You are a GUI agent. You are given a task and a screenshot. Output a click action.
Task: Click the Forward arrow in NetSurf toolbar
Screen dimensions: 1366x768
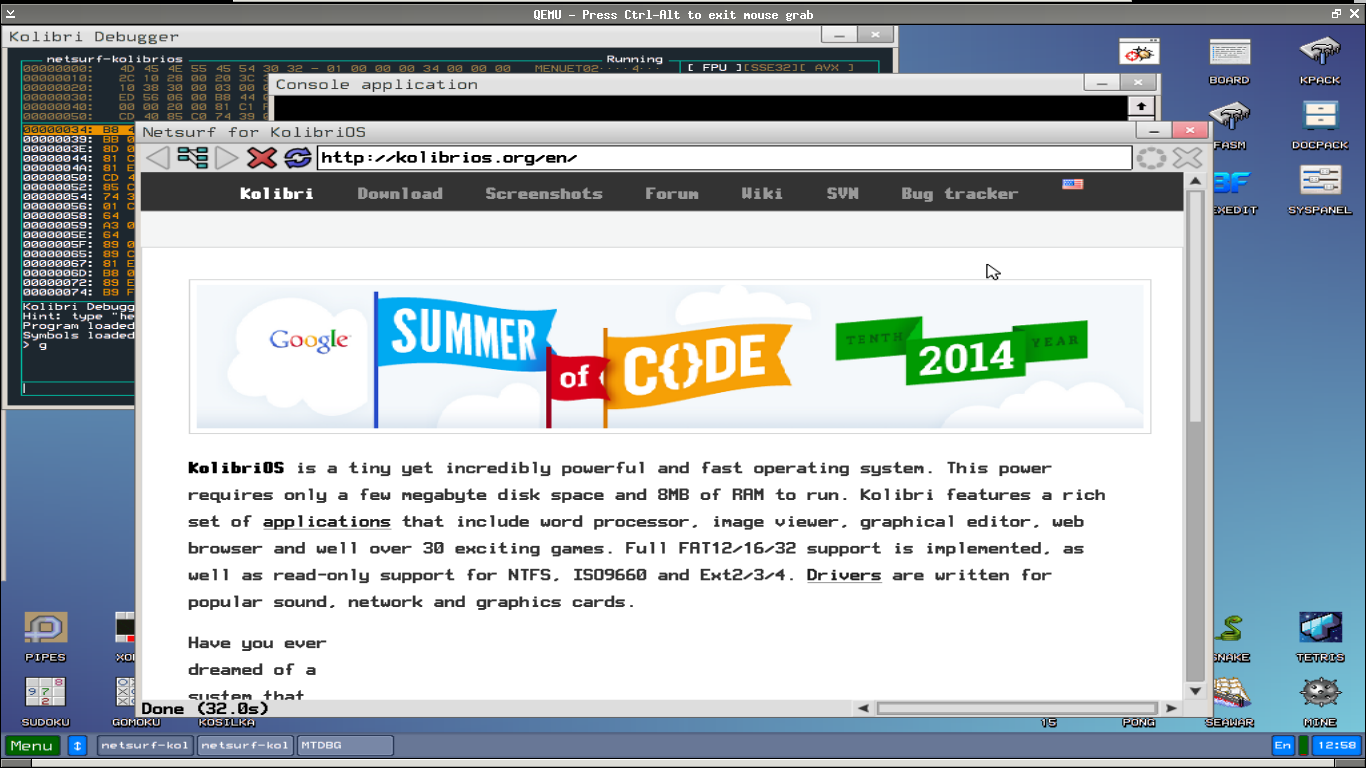click(227, 157)
